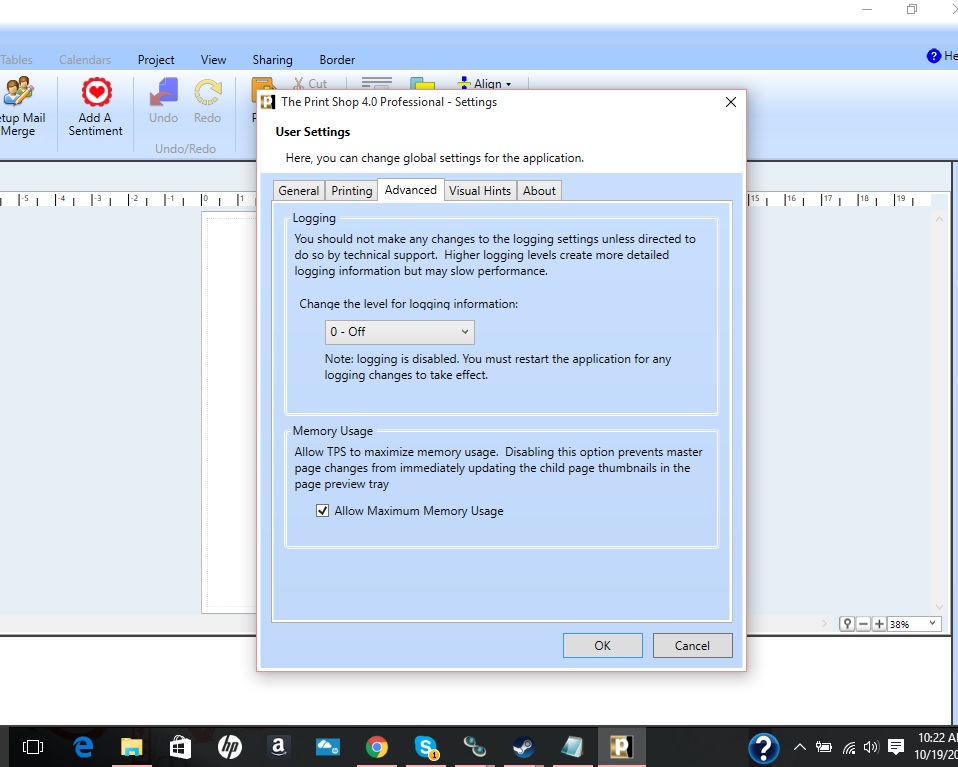This screenshot has width=958, height=767.
Task: Click the zoom in plus button
Action: pos(879,624)
